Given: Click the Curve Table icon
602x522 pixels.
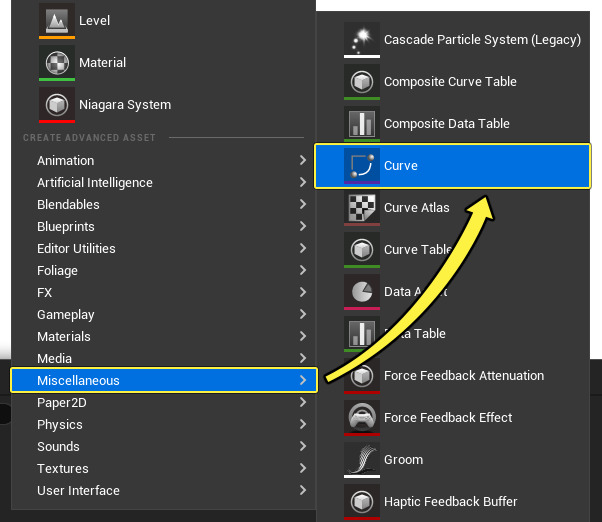Looking at the screenshot, I should pyautogui.click(x=362, y=250).
